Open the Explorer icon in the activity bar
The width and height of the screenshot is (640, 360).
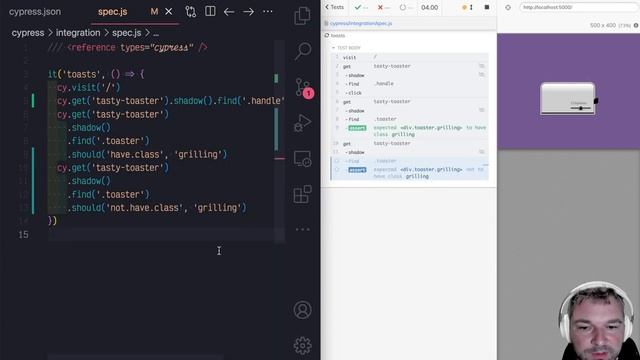(x=302, y=16)
